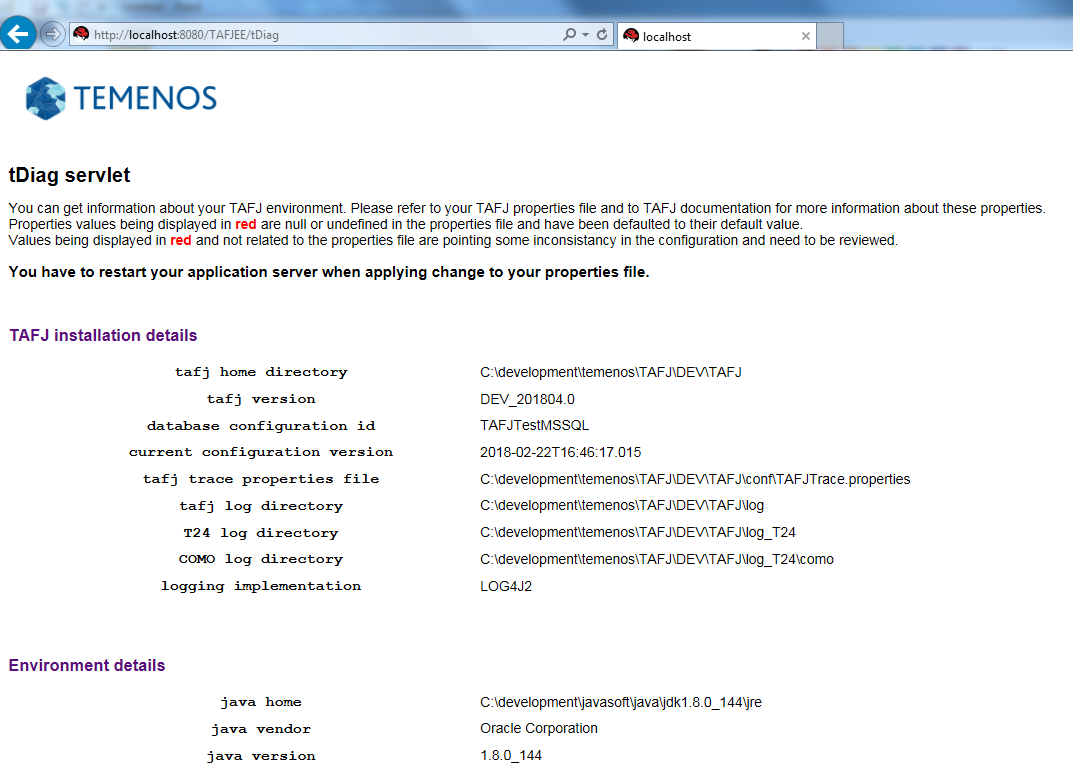Screen dimensions: 1073x769
Task: Click the value Oracle Corporation
Action: pos(539,729)
